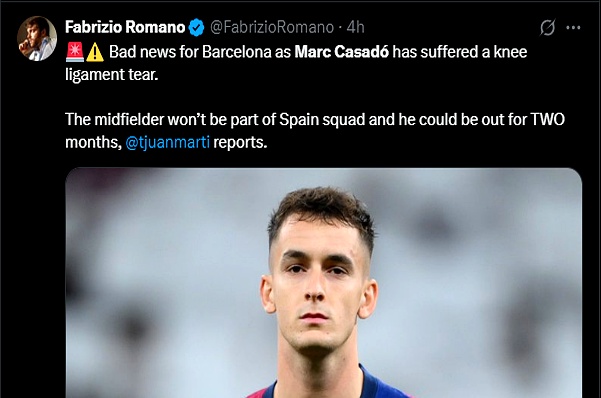Open the Grok explain-post icon
The height and width of the screenshot is (398, 601).
click(x=547, y=28)
